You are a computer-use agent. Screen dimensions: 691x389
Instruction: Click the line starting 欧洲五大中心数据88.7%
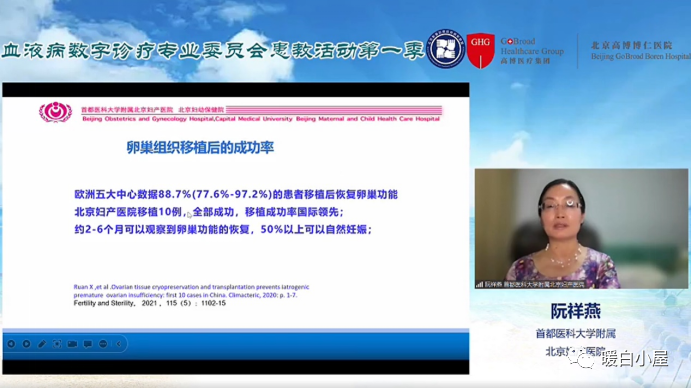[236, 194]
